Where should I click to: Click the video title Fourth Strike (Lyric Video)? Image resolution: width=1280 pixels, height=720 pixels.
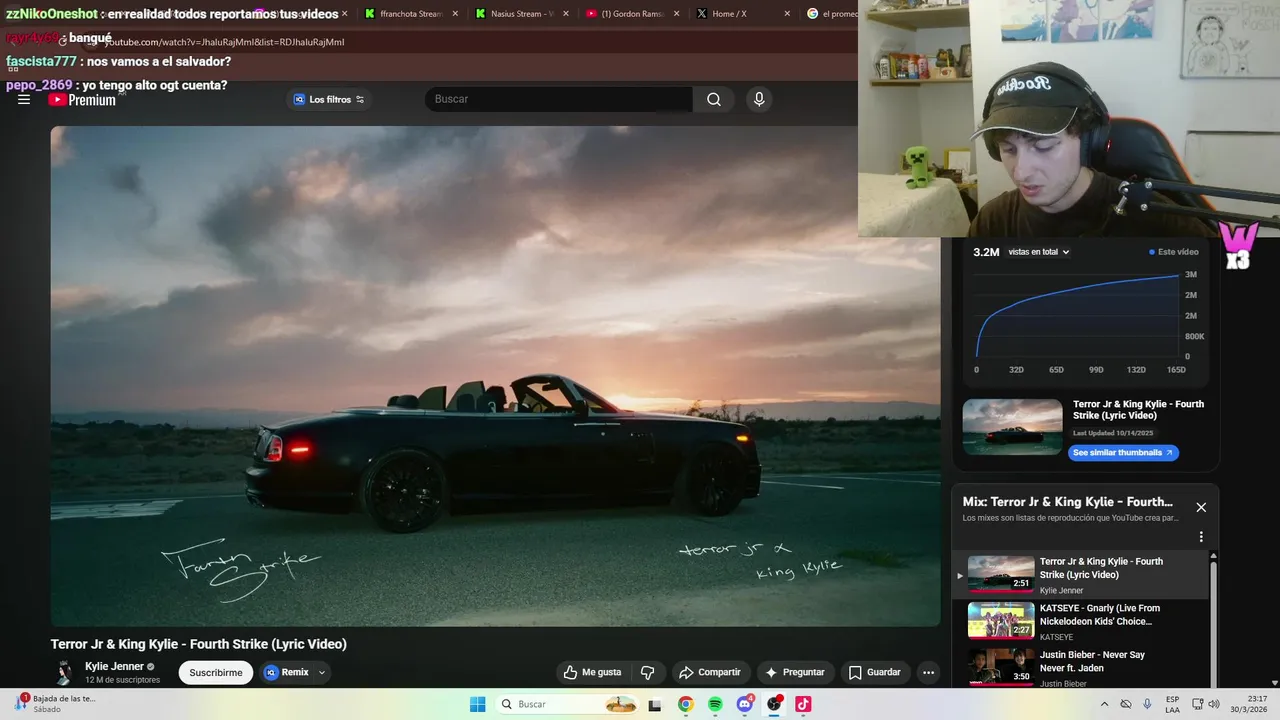(x=199, y=644)
